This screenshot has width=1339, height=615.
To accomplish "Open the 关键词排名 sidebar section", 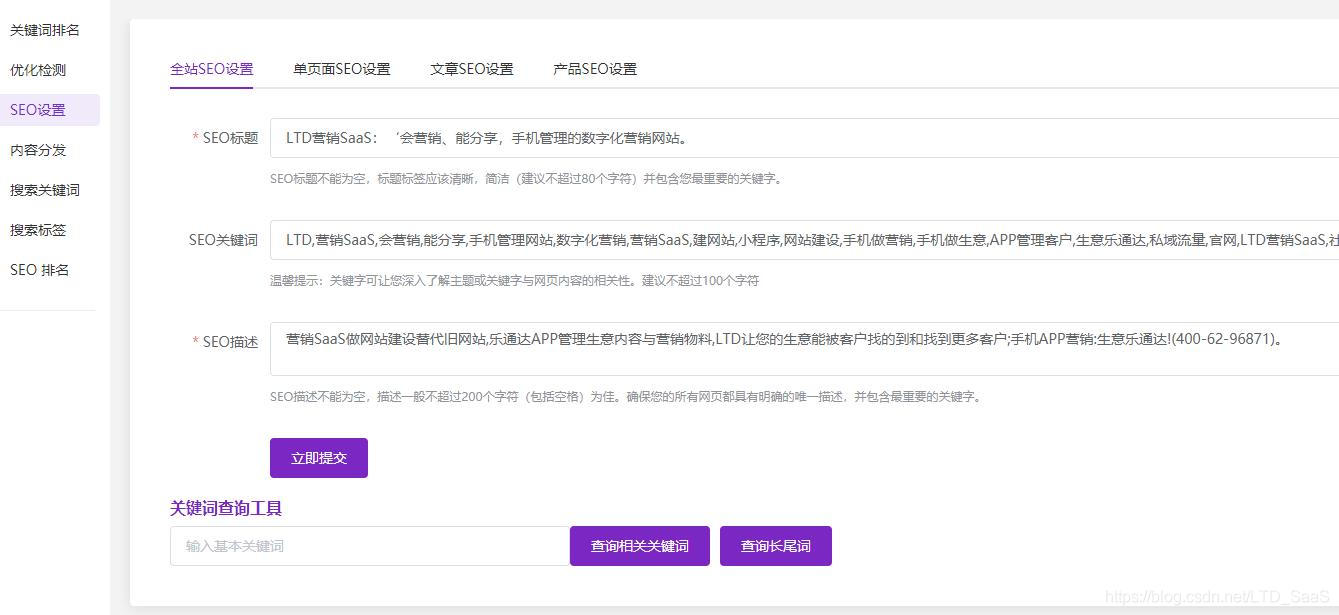I will coord(42,29).
